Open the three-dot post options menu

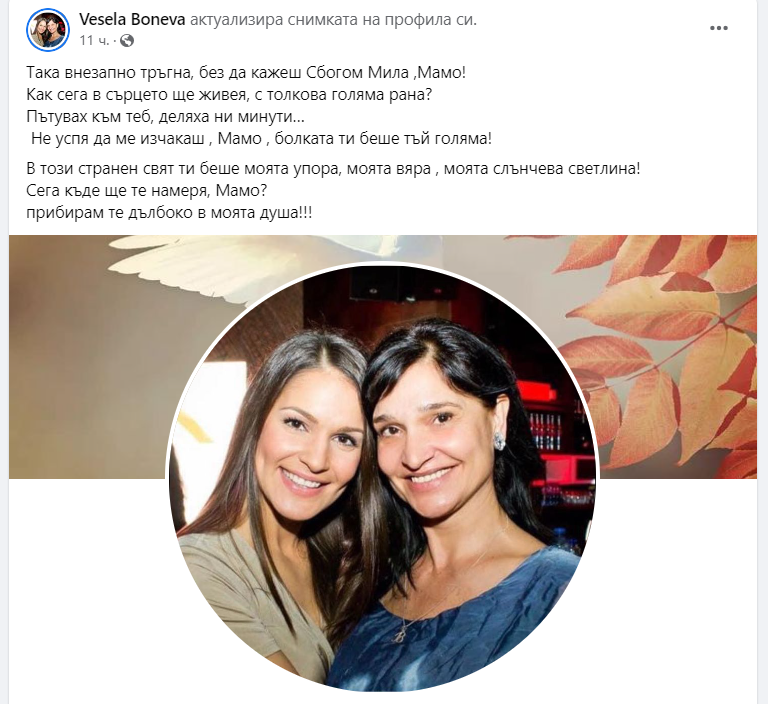coord(719,28)
